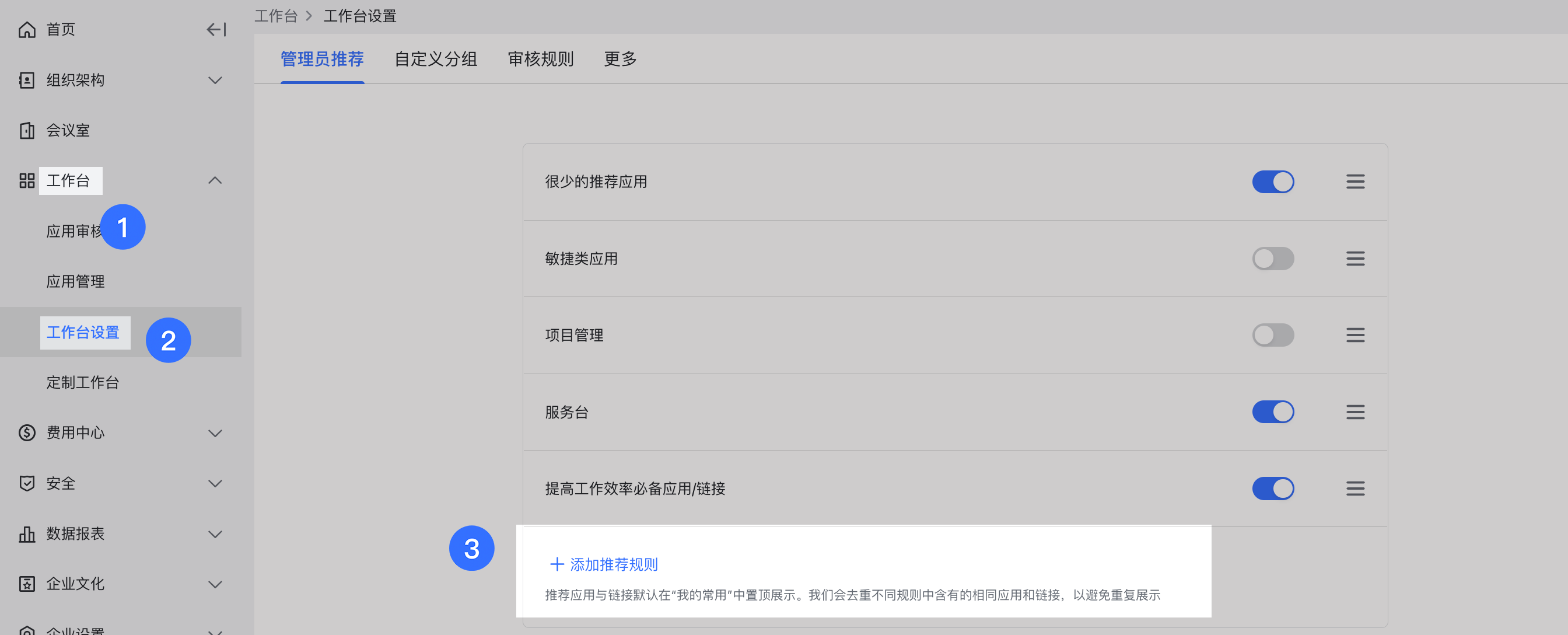This screenshot has width=1568, height=635.
Task: Open 定制工作台 submenu item
Action: pyautogui.click(x=83, y=382)
